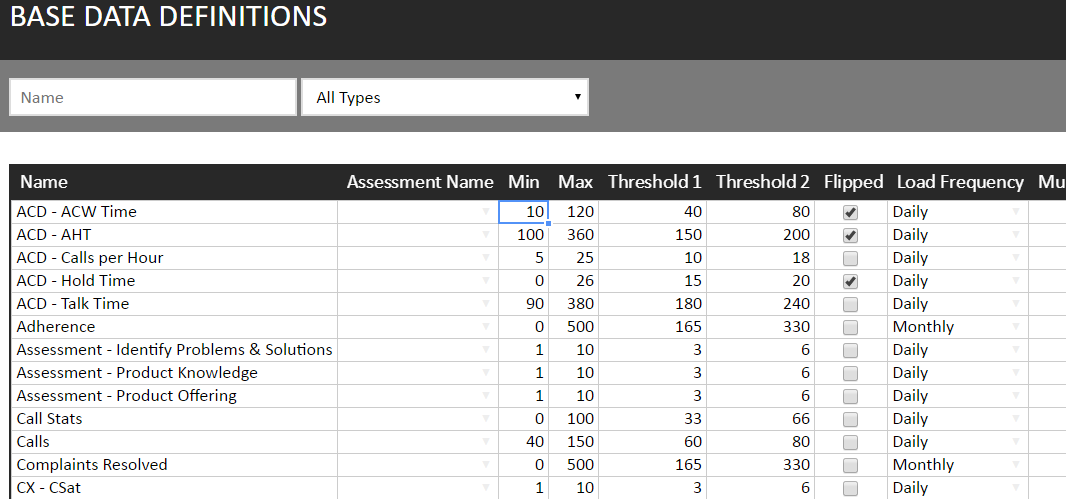Expand Assessment Name dropdown for Assessment - Product Knowledge

click(486, 373)
